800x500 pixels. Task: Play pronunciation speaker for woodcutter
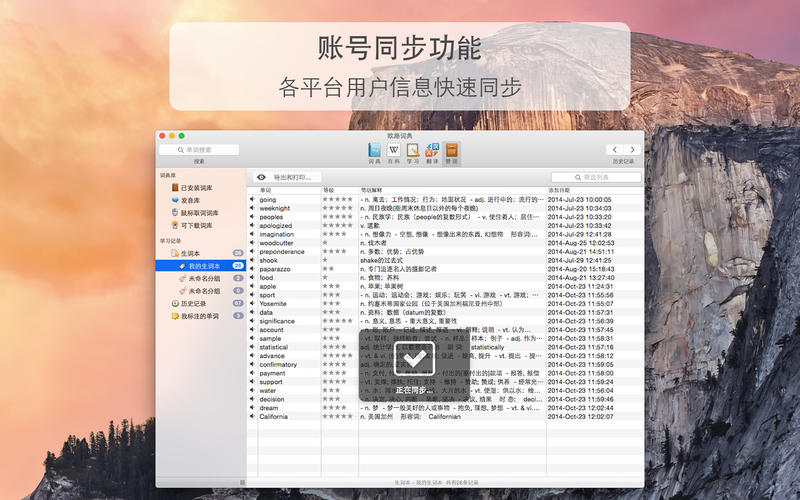252,243
